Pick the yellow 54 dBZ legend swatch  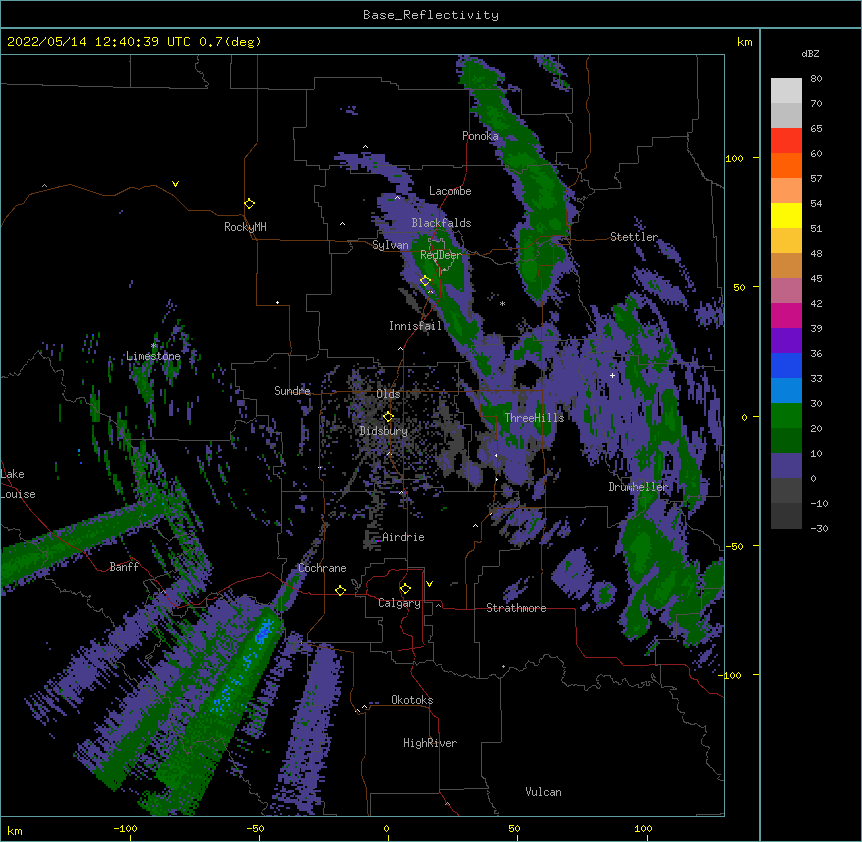(786, 215)
